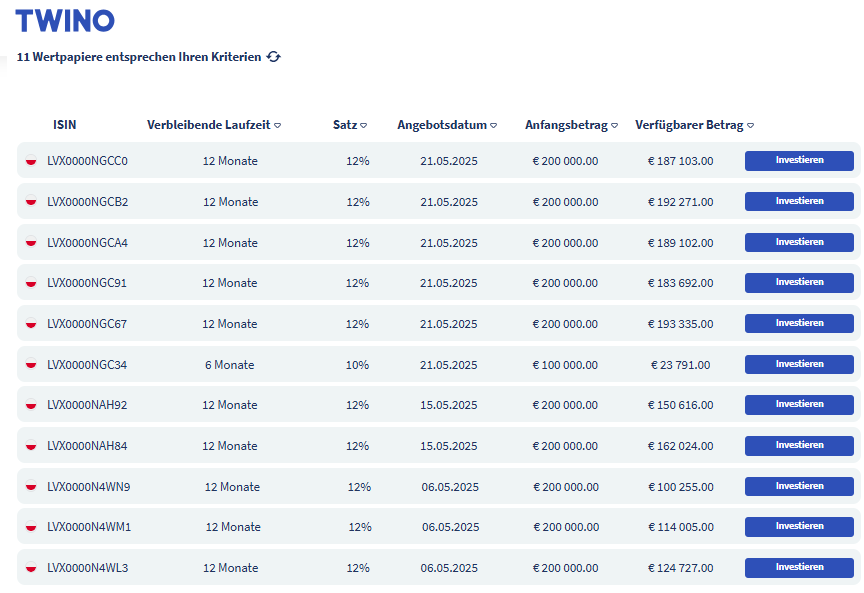Click Poland flag icon for LVX0000NGCC0

pyautogui.click(x=31, y=161)
